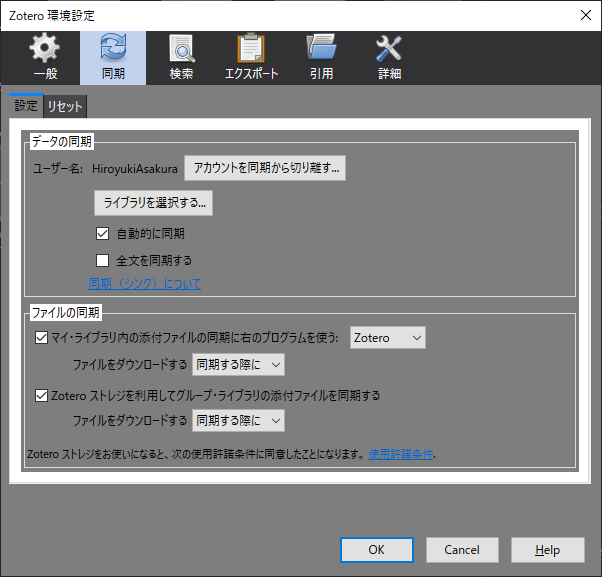Open the エクスポート clipboard pane
Screen dimensions: 602x577
coord(251,58)
